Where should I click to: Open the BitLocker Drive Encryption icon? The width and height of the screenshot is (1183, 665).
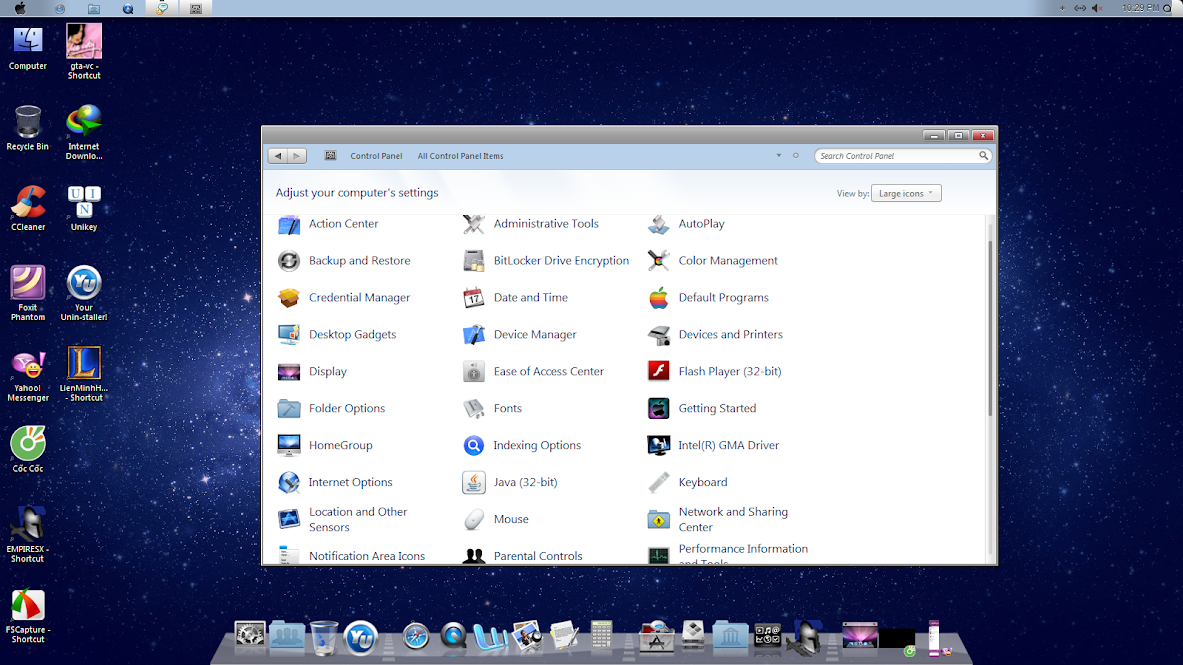474,261
